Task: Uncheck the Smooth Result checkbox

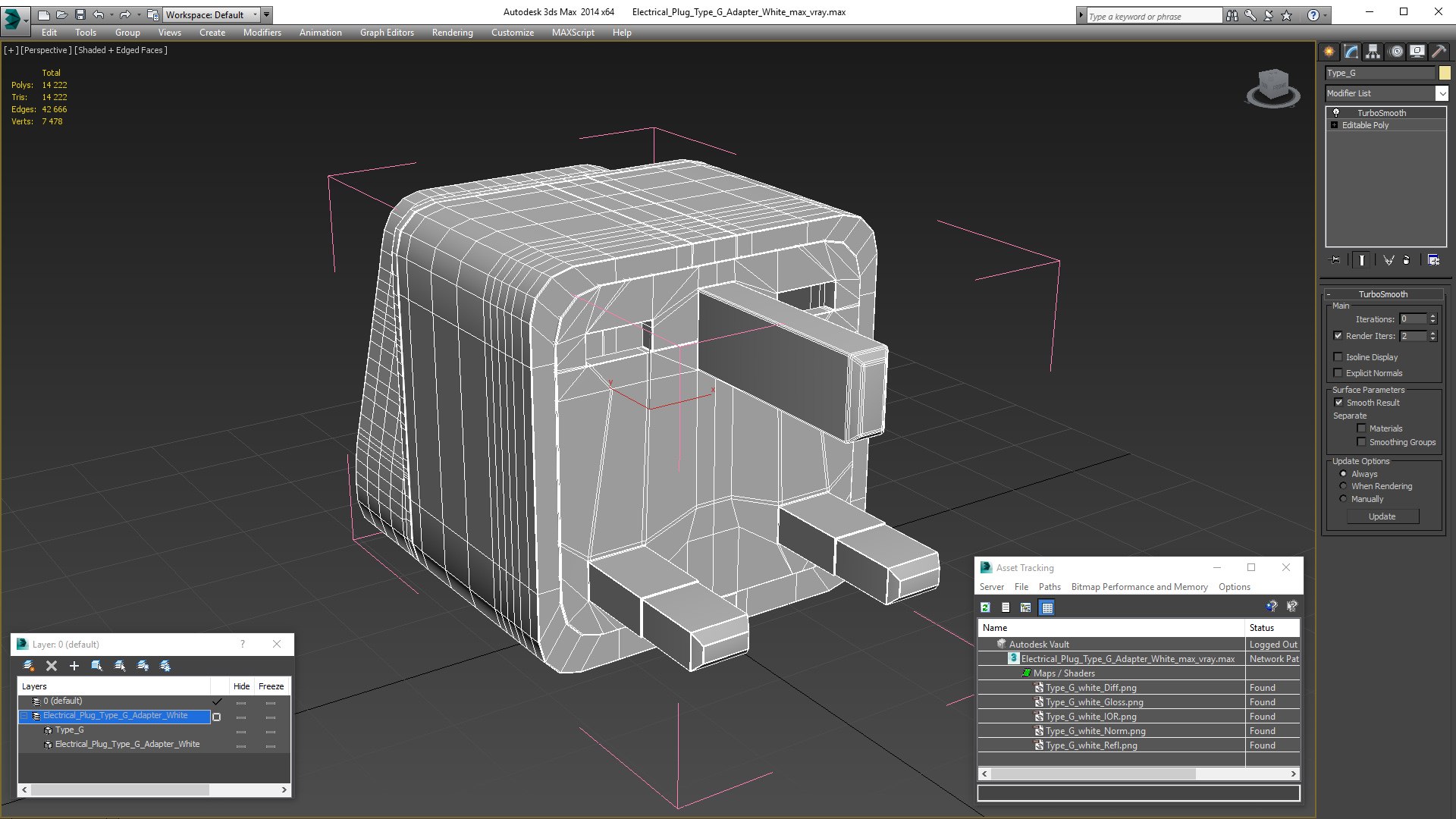Action: click(x=1338, y=403)
